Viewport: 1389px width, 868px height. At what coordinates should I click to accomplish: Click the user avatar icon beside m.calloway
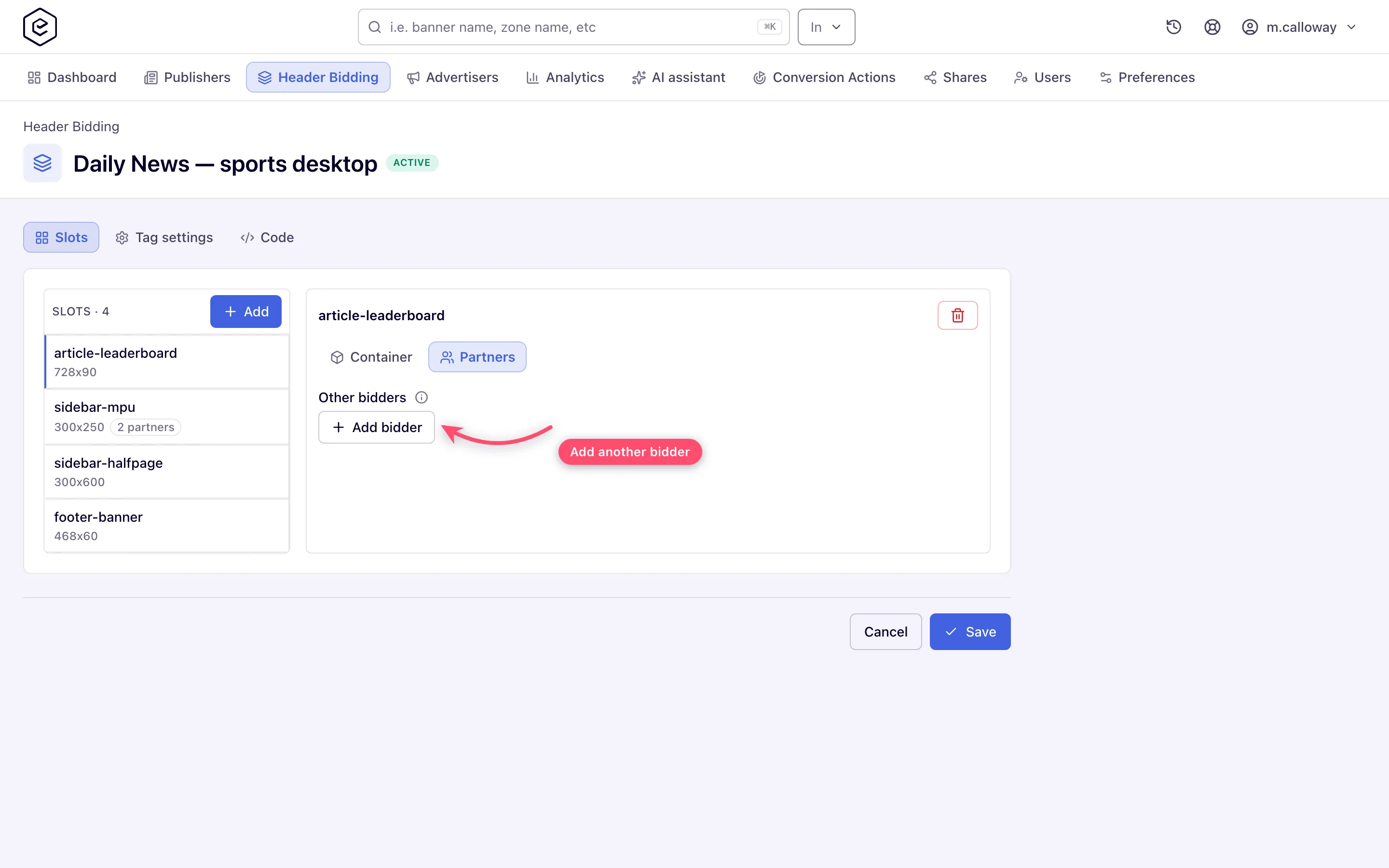click(1250, 27)
